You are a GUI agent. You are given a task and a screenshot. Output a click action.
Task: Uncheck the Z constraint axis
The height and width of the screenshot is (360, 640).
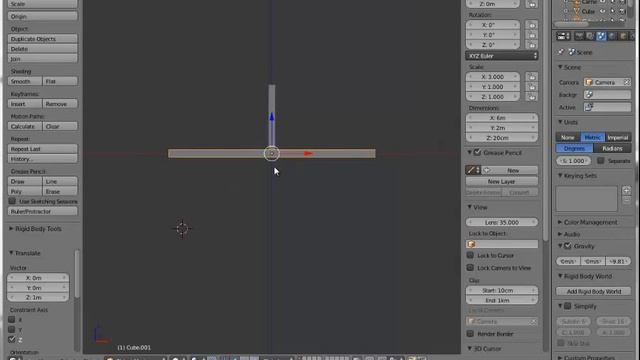(12, 340)
